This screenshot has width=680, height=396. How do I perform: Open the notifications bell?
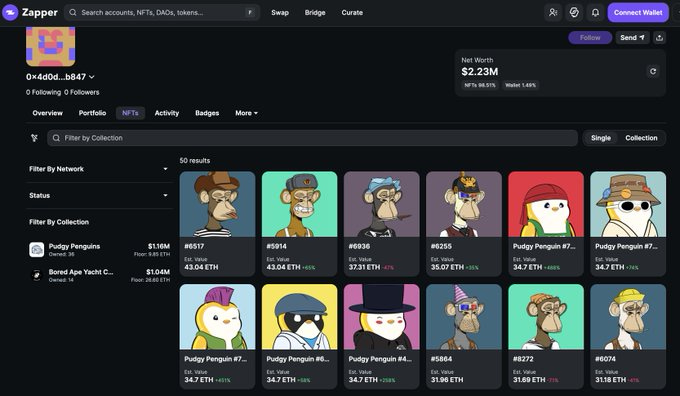595,13
